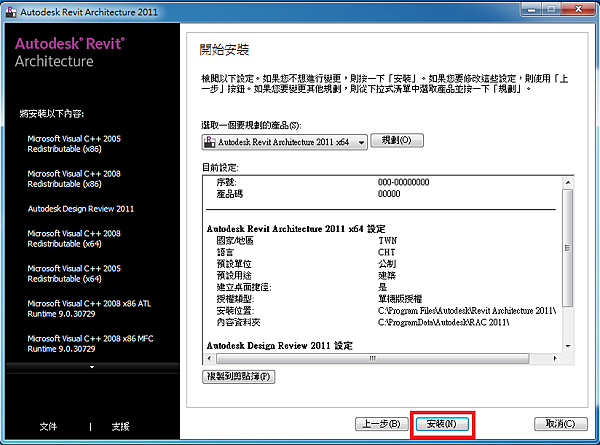Viewport: 600px width, 445px height.
Task: Click the vertical scrollbar thumb in settings
Action: (x=568, y=248)
